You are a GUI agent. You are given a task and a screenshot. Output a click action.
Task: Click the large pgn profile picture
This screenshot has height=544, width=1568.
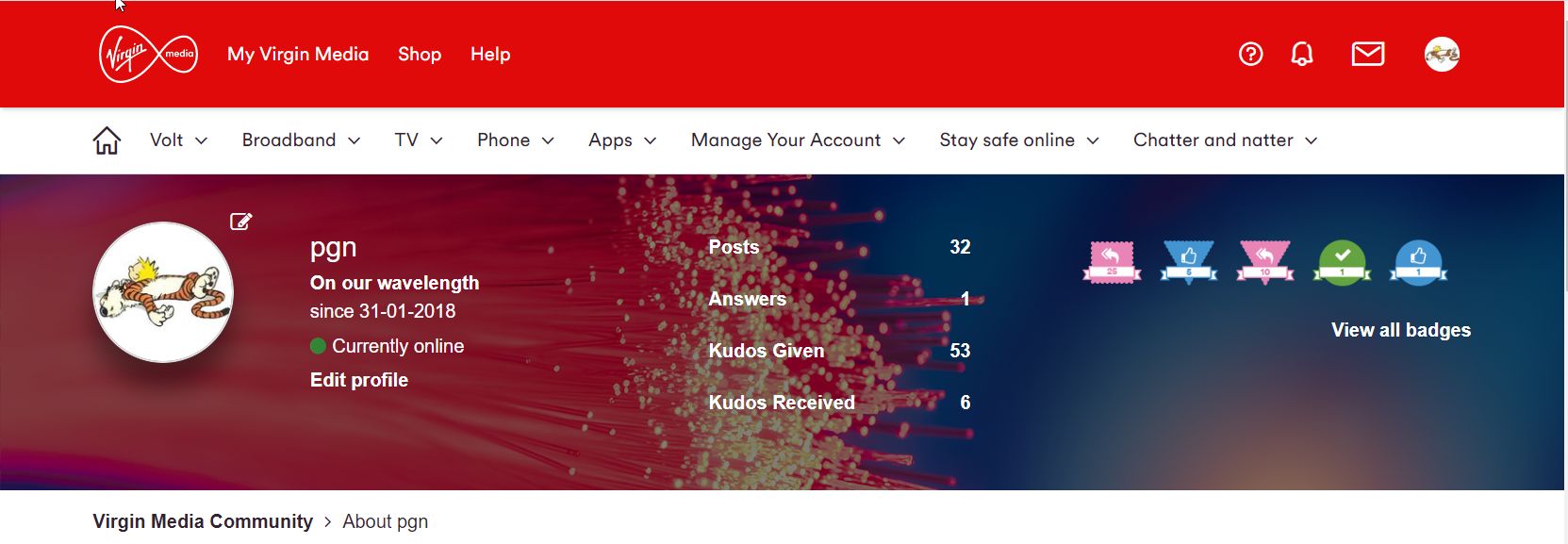click(163, 292)
